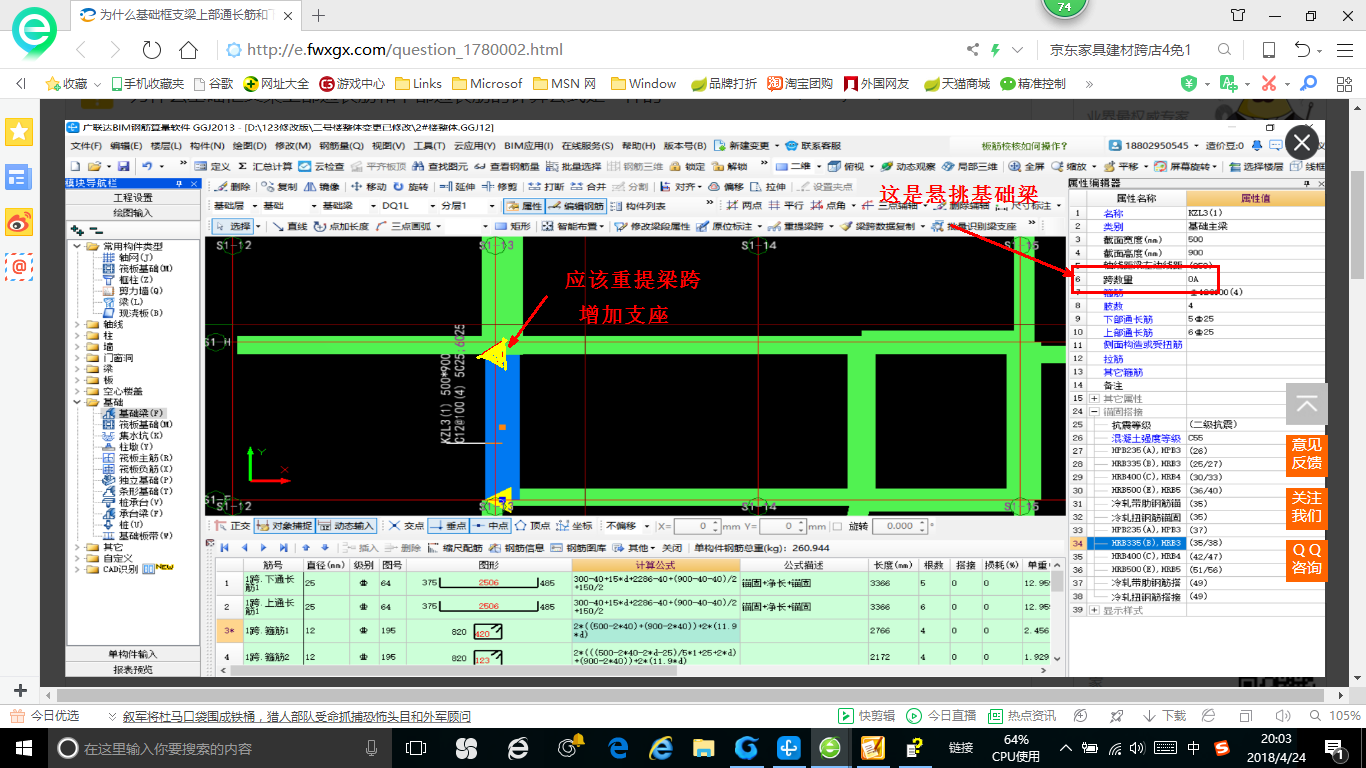Viewport: 1366px width, 768px height.
Task: Toggle the 垂点 snap option
Action: (448, 526)
